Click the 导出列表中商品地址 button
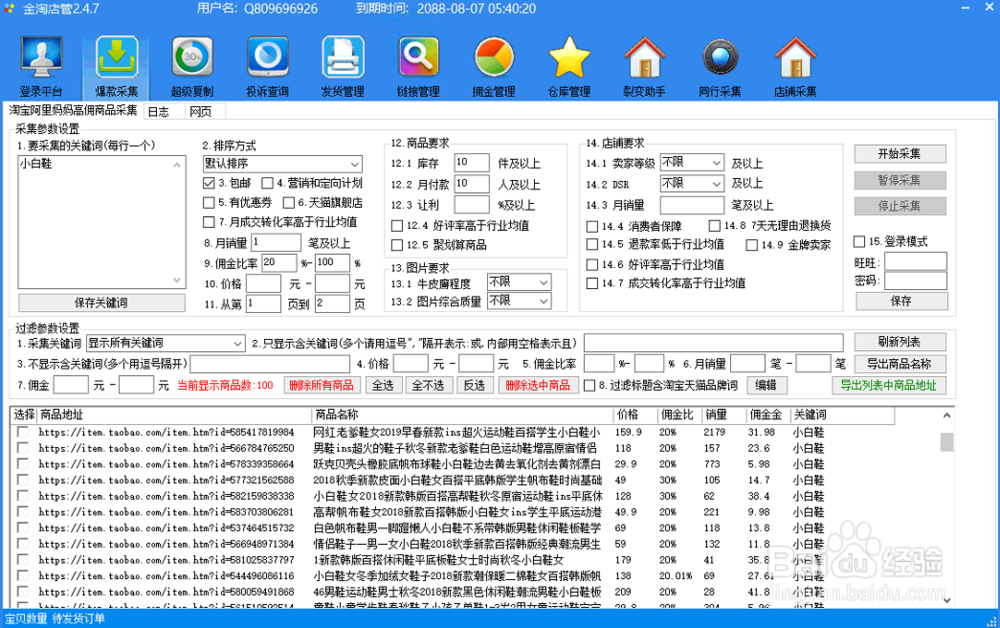This screenshot has height=628, width=1000. click(x=888, y=385)
